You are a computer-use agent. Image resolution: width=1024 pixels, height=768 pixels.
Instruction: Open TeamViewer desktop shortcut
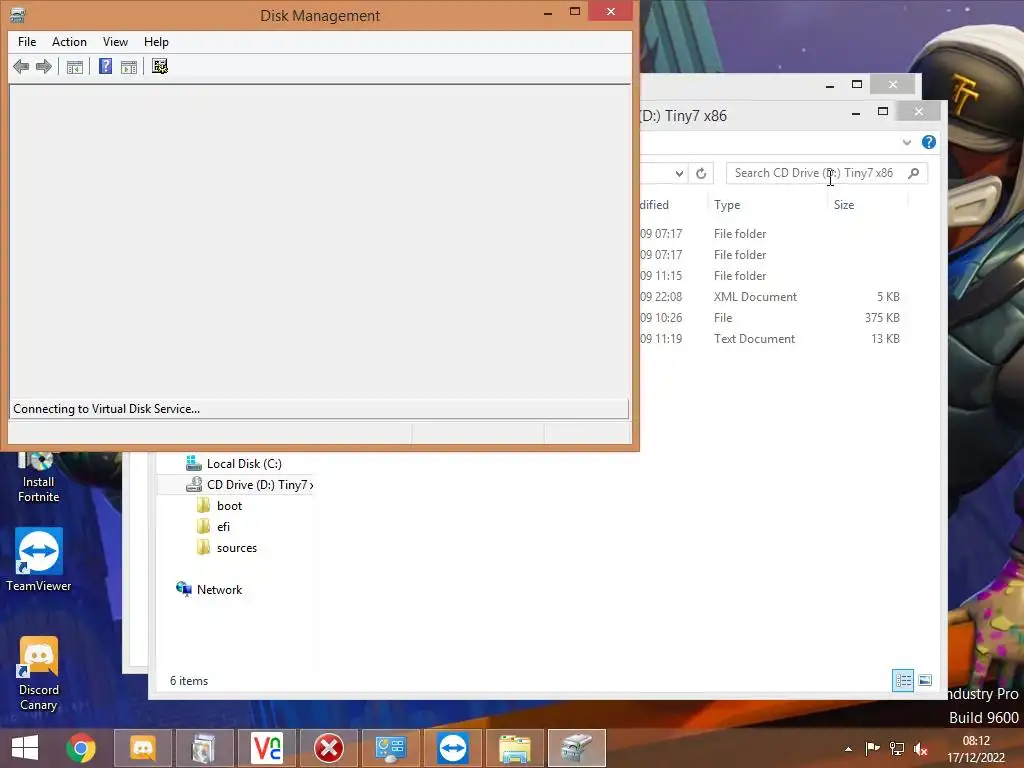(39, 560)
